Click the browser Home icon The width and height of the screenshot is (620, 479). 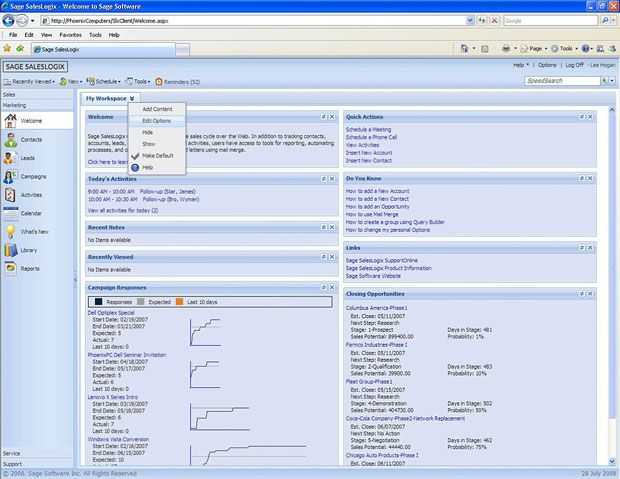[x=464, y=48]
